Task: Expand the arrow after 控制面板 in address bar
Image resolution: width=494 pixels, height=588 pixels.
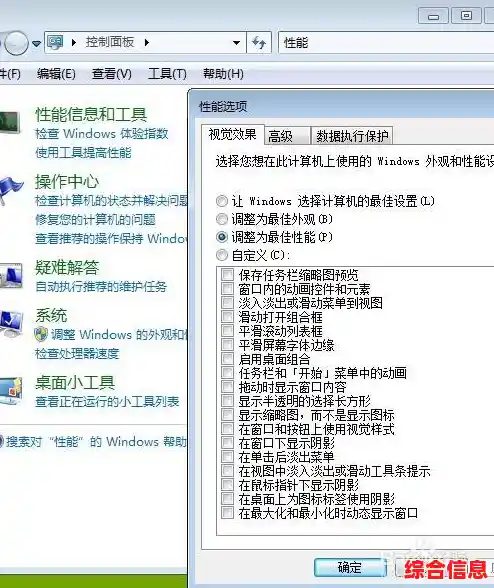Action: (147, 43)
